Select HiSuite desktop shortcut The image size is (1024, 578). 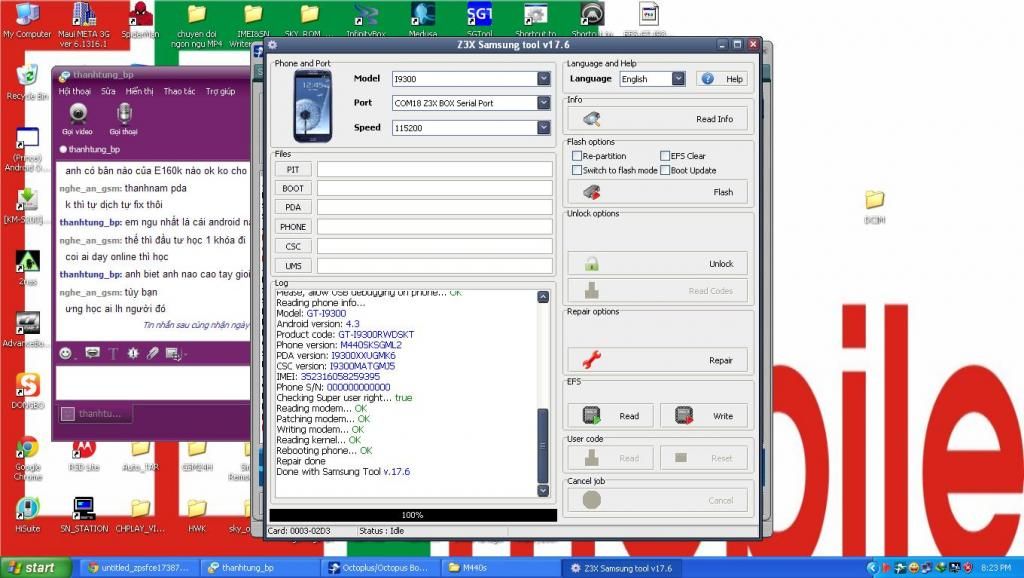tap(27, 515)
